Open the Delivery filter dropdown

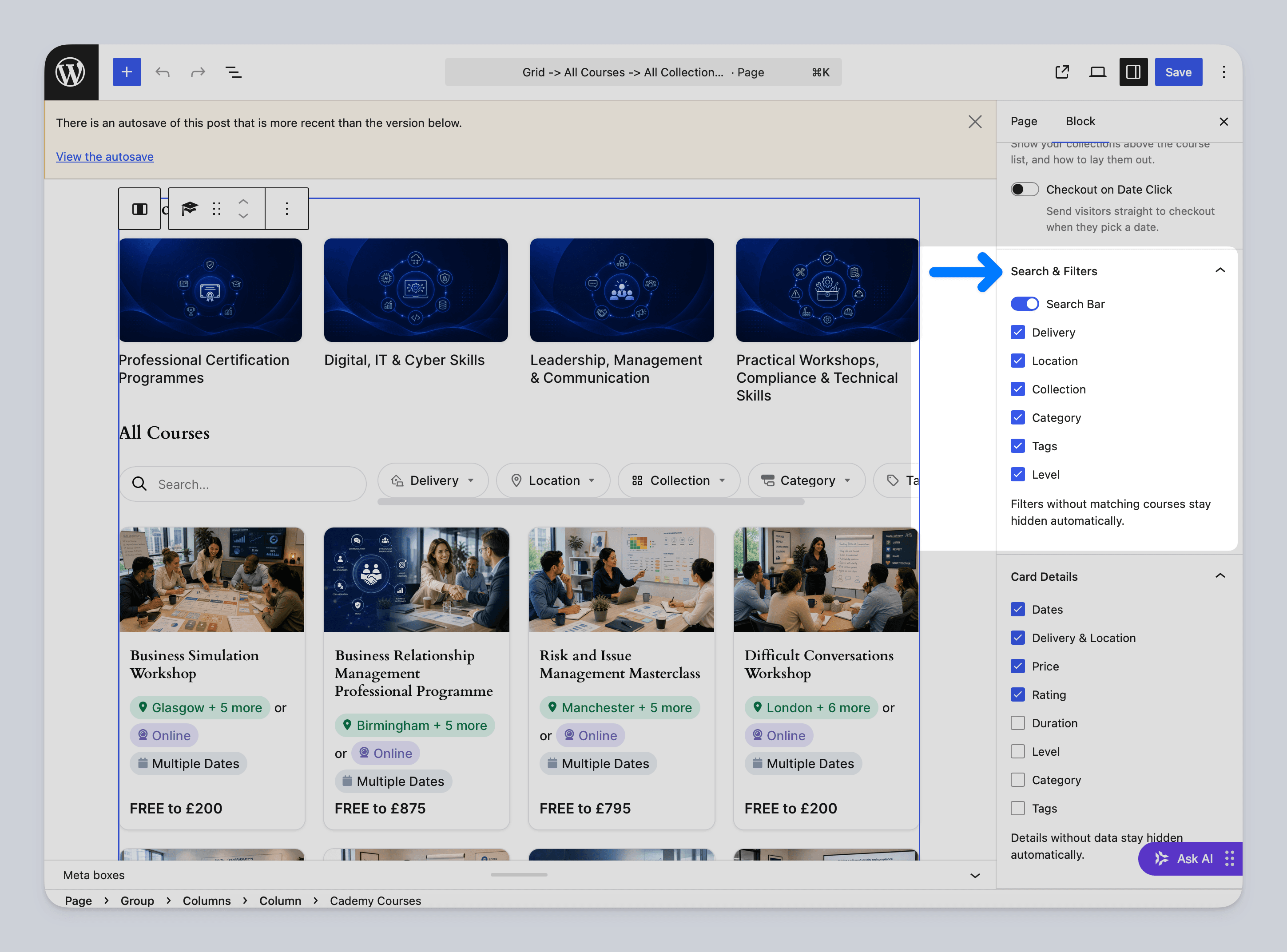coord(433,480)
